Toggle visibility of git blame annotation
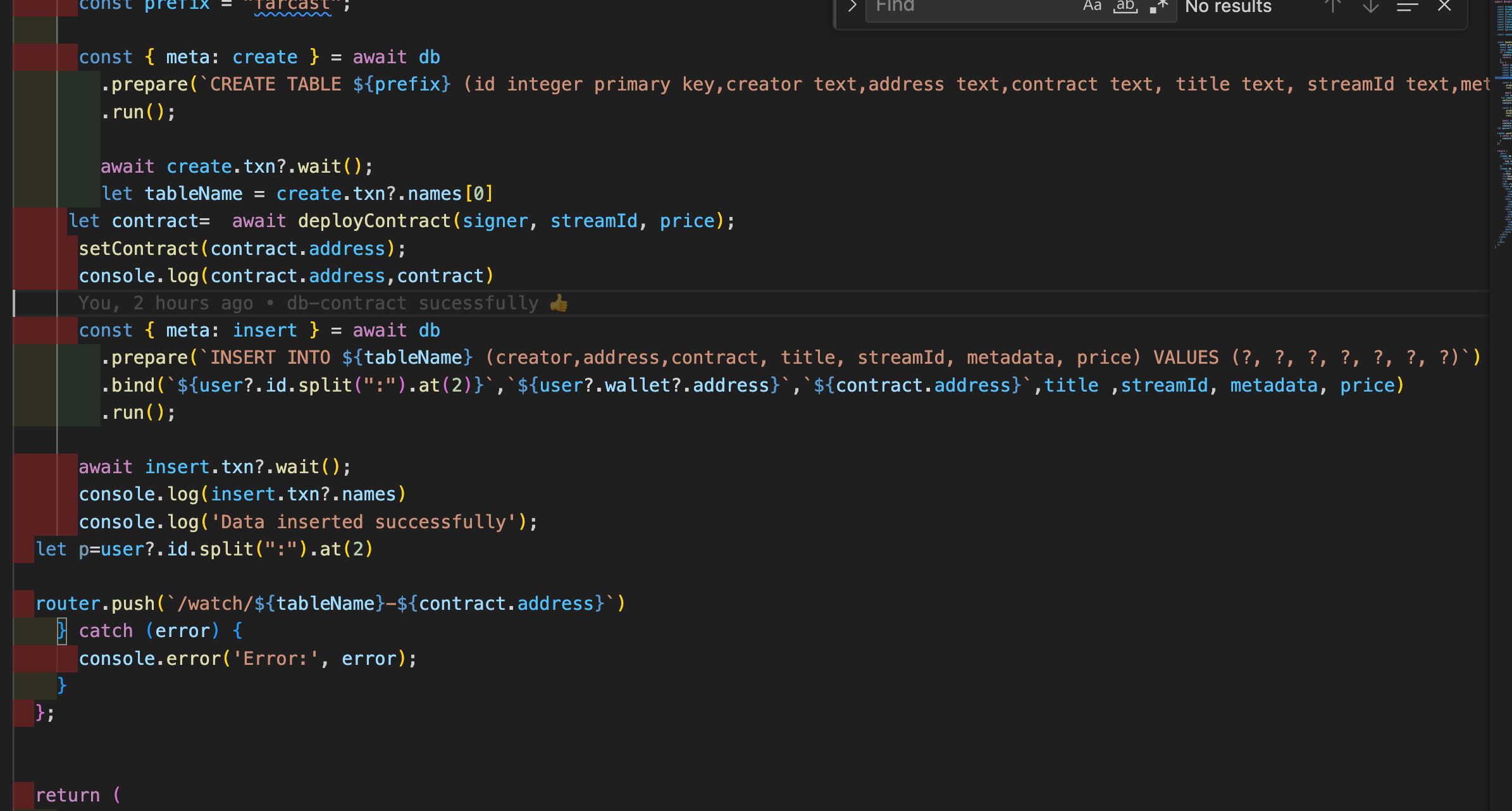This screenshot has height=811, width=1512. (322, 302)
